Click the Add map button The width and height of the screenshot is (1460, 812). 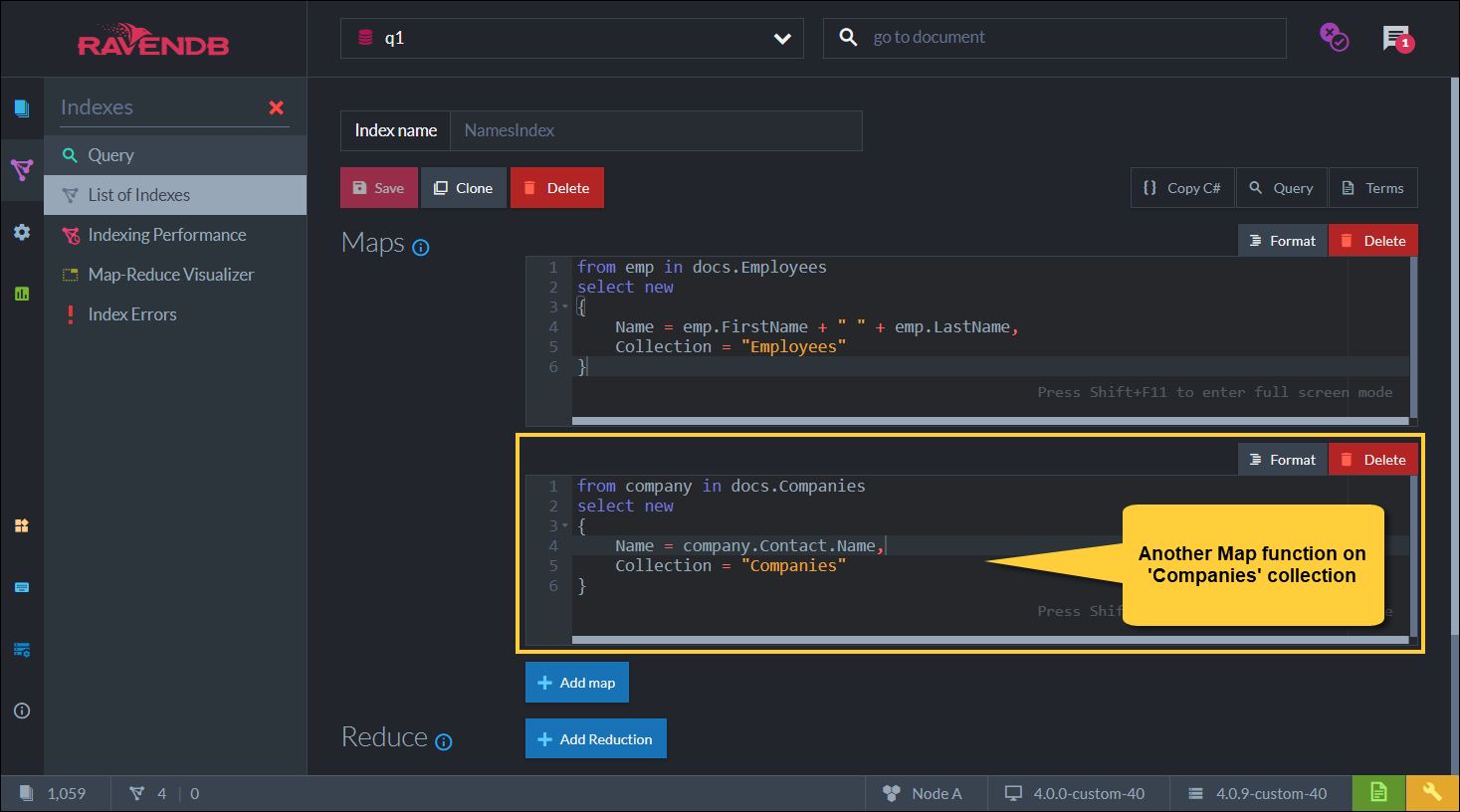tap(577, 683)
